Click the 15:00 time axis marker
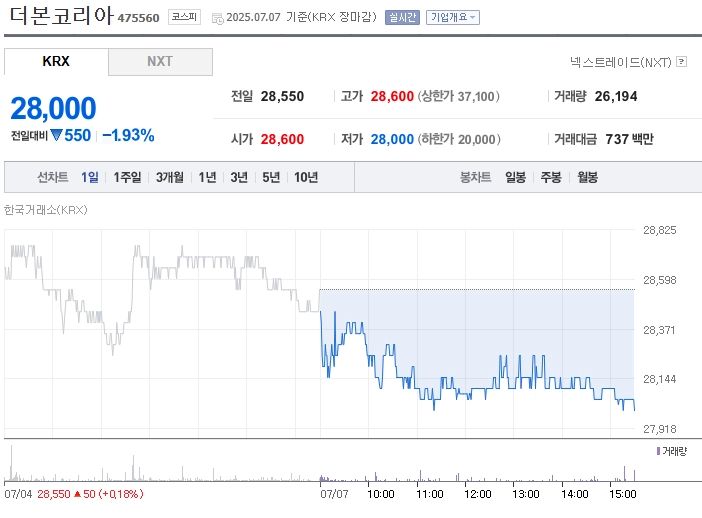This screenshot has width=702, height=518. click(623, 494)
